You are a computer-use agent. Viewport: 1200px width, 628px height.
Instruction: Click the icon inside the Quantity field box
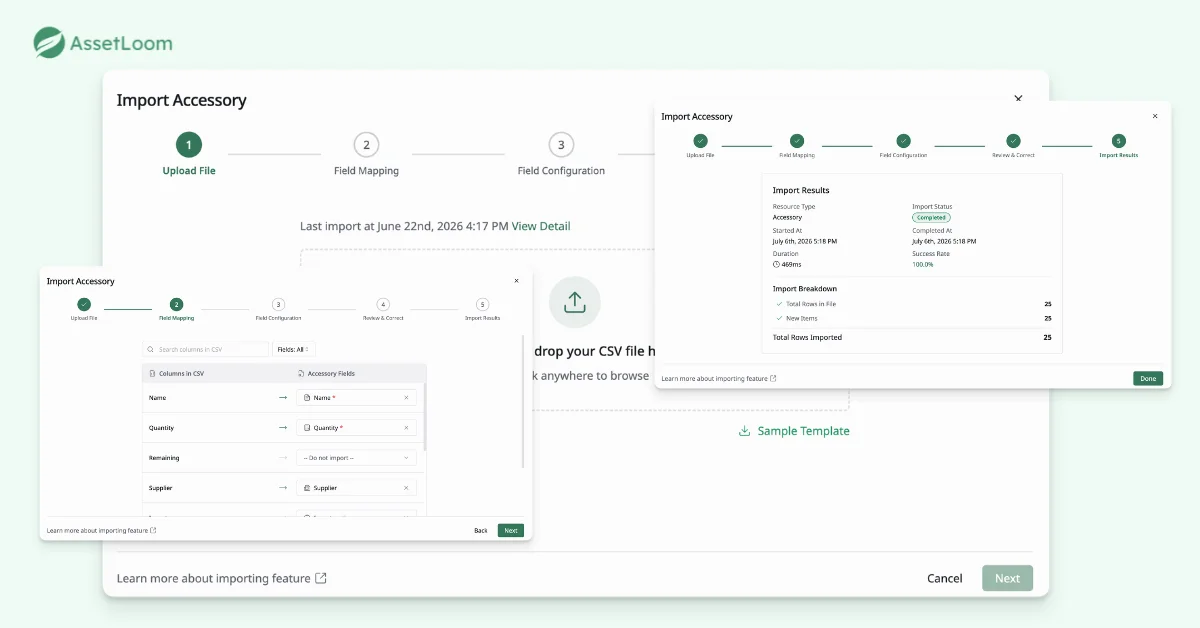(307, 428)
